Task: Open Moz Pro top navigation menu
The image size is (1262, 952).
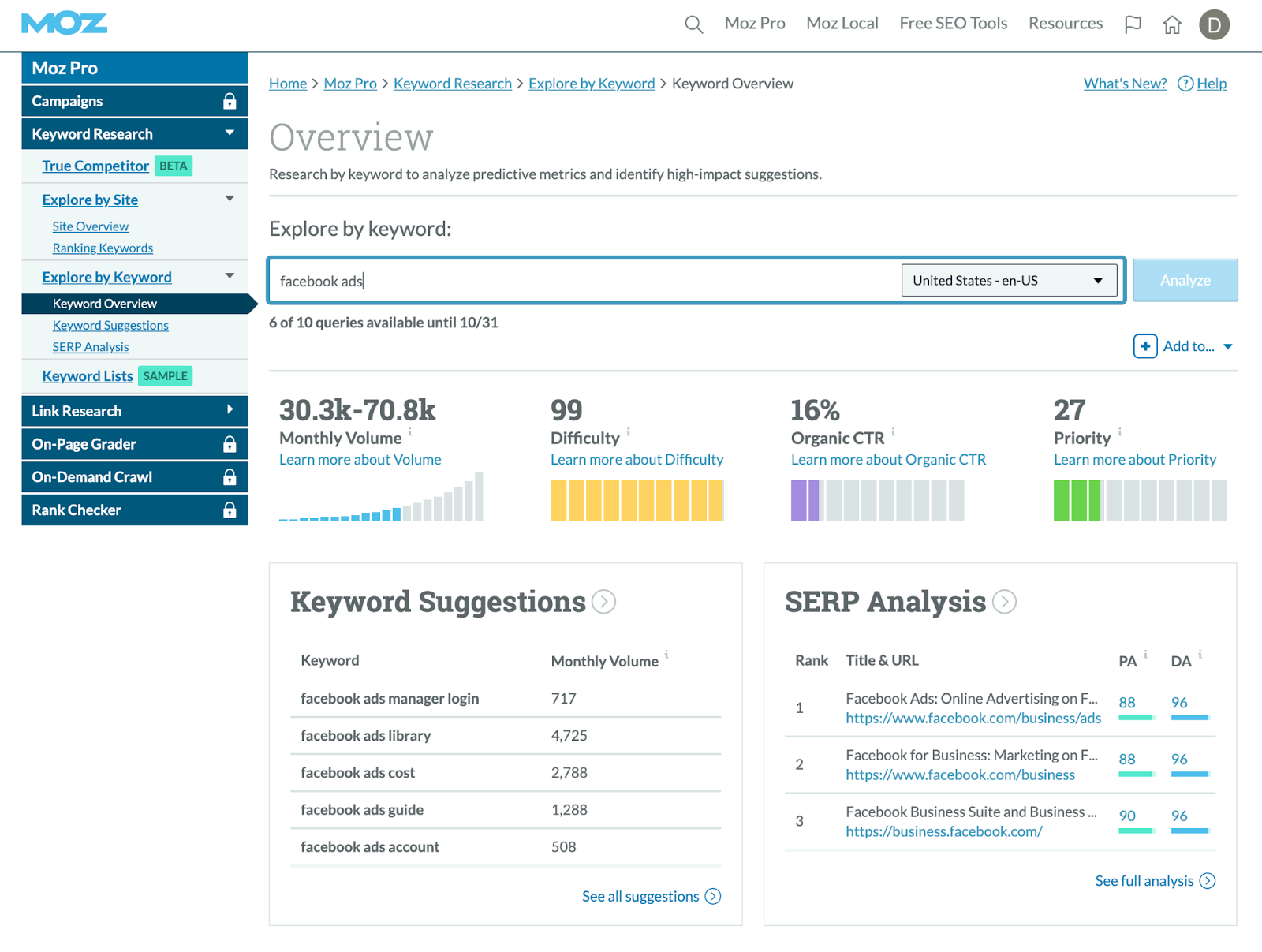Action: [x=755, y=24]
